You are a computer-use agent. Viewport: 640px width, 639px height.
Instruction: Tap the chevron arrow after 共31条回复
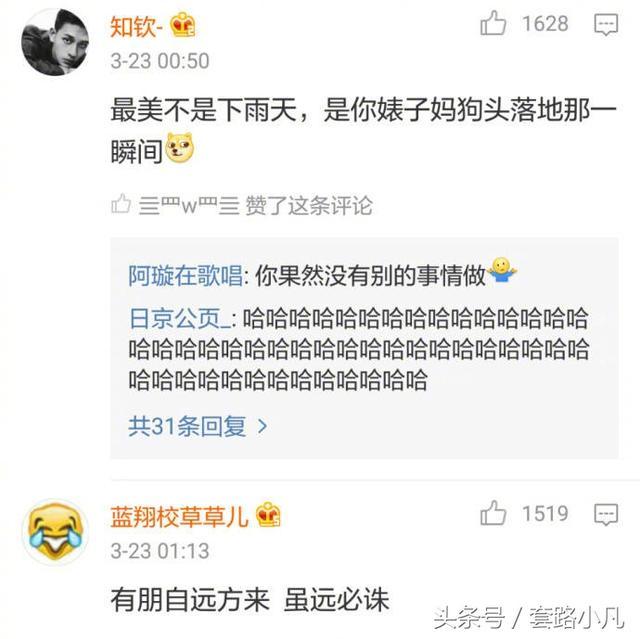263,427
